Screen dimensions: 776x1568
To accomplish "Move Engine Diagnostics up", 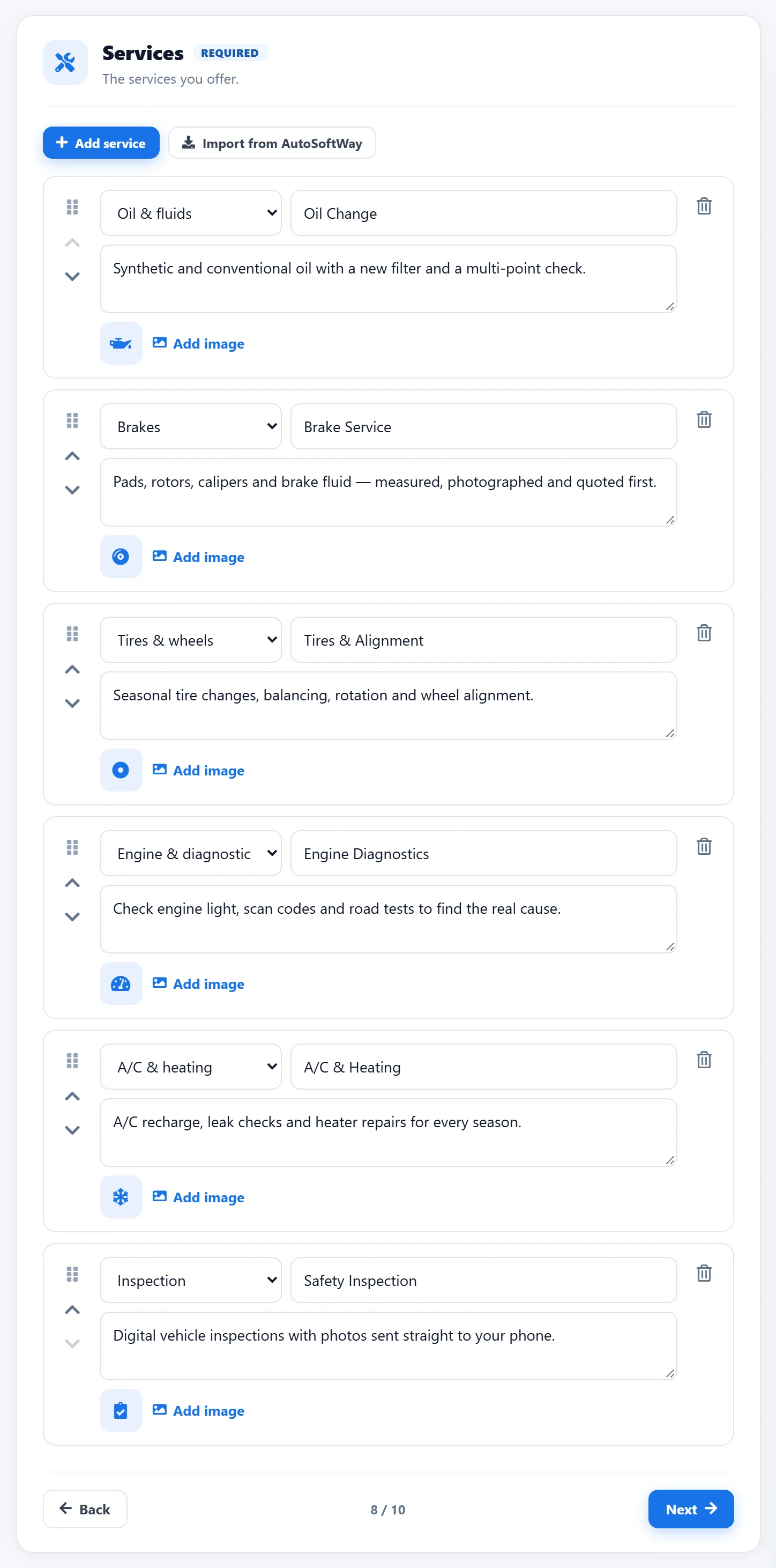I will tap(72, 883).
